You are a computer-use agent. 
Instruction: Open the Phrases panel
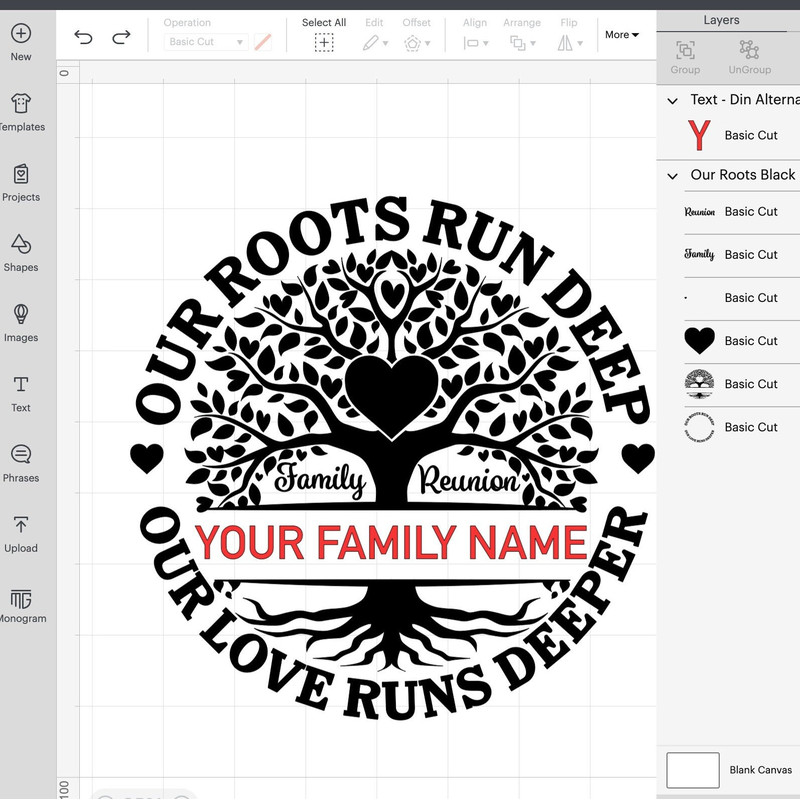click(21, 456)
